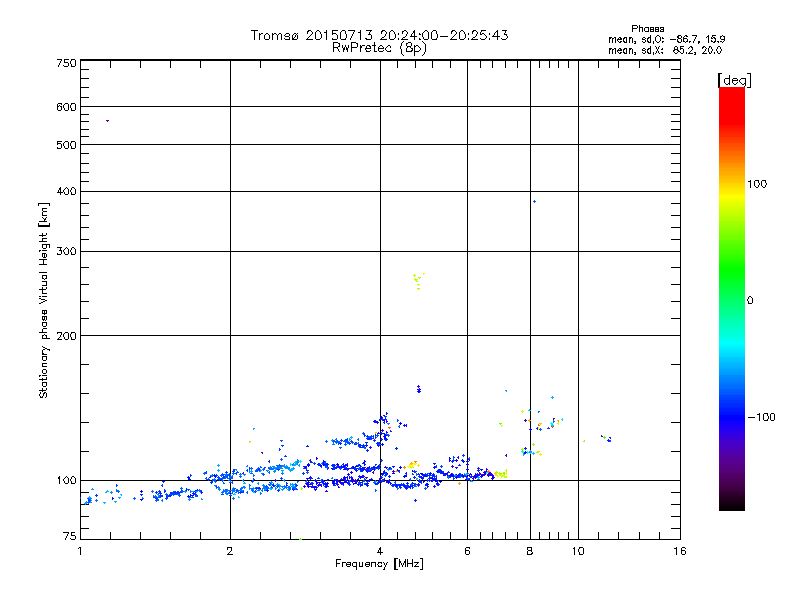Click the y-axis tick label '600'
Image resolution: width=800 pixels, height=600 pixels.
(x=66, y=107)
